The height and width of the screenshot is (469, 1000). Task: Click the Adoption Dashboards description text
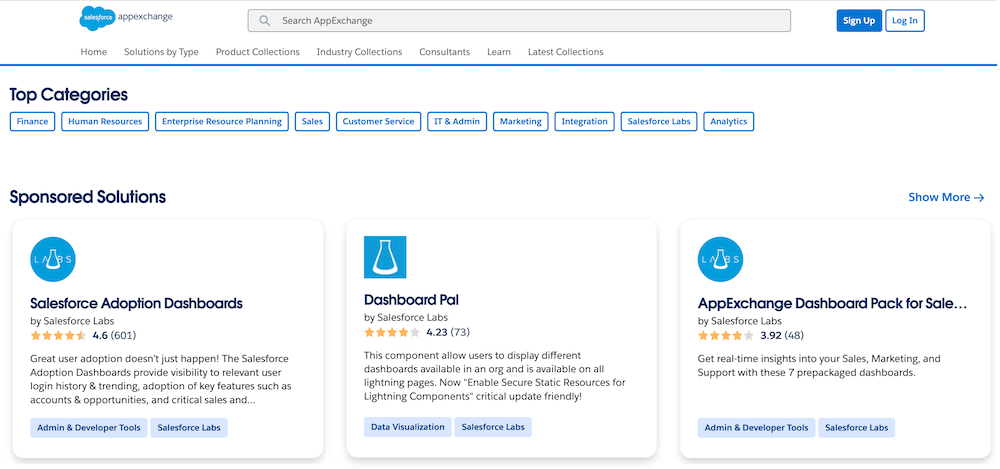[161, 379]
